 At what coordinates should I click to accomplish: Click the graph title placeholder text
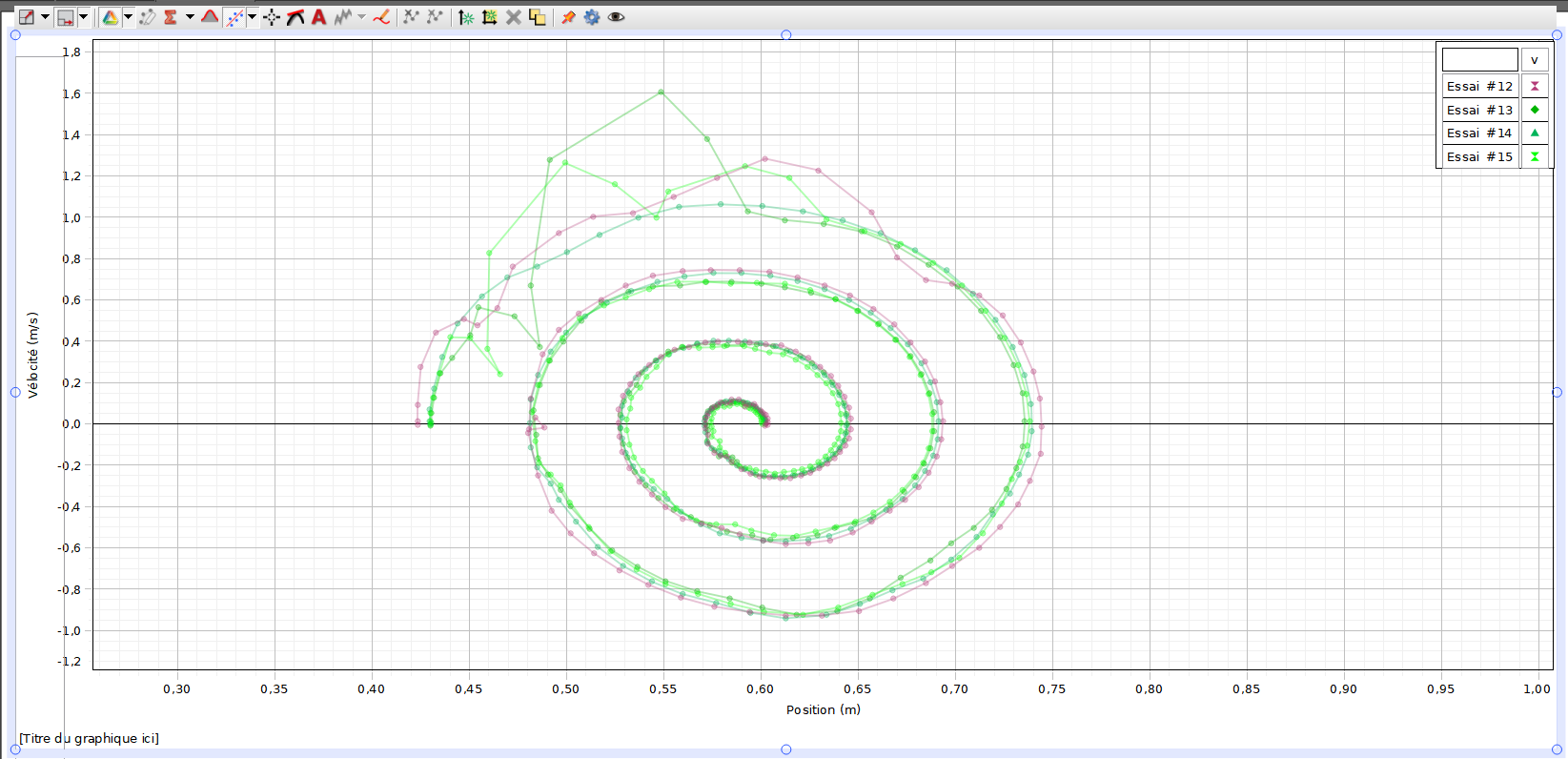(89, 738)
